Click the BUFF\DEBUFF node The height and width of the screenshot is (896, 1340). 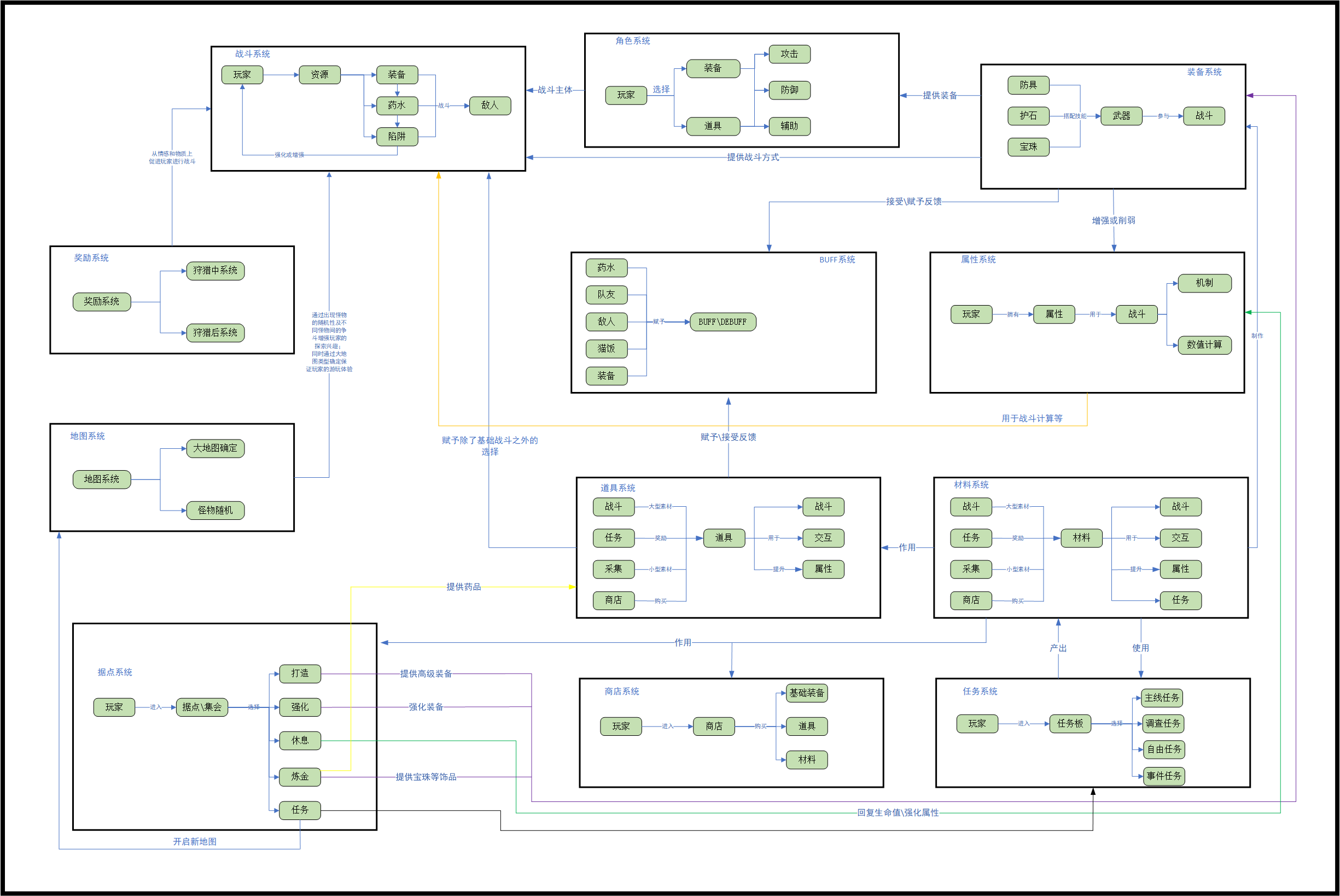tap(722, 323)
